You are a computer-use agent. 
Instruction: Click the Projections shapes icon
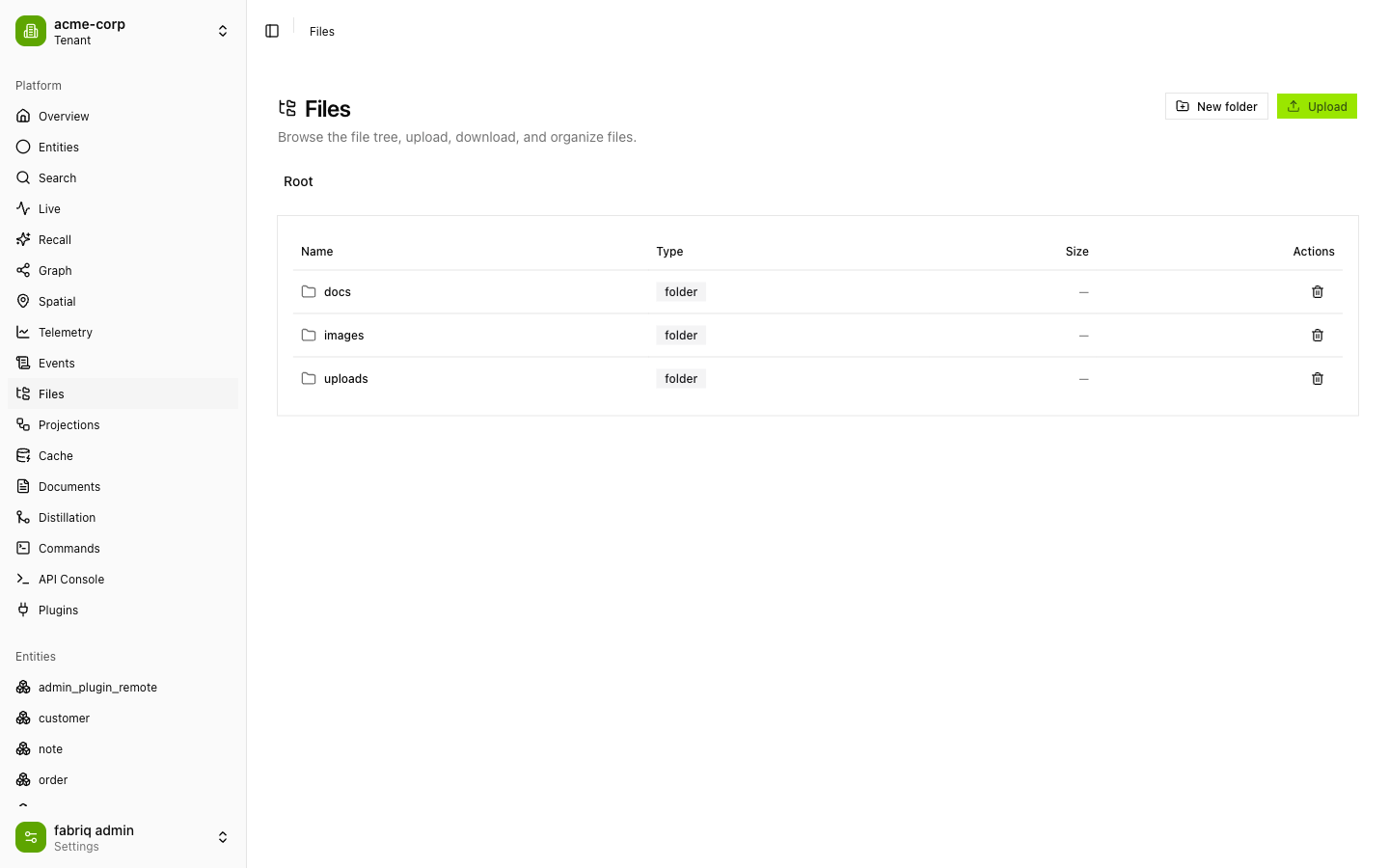(x=23, y=424)
